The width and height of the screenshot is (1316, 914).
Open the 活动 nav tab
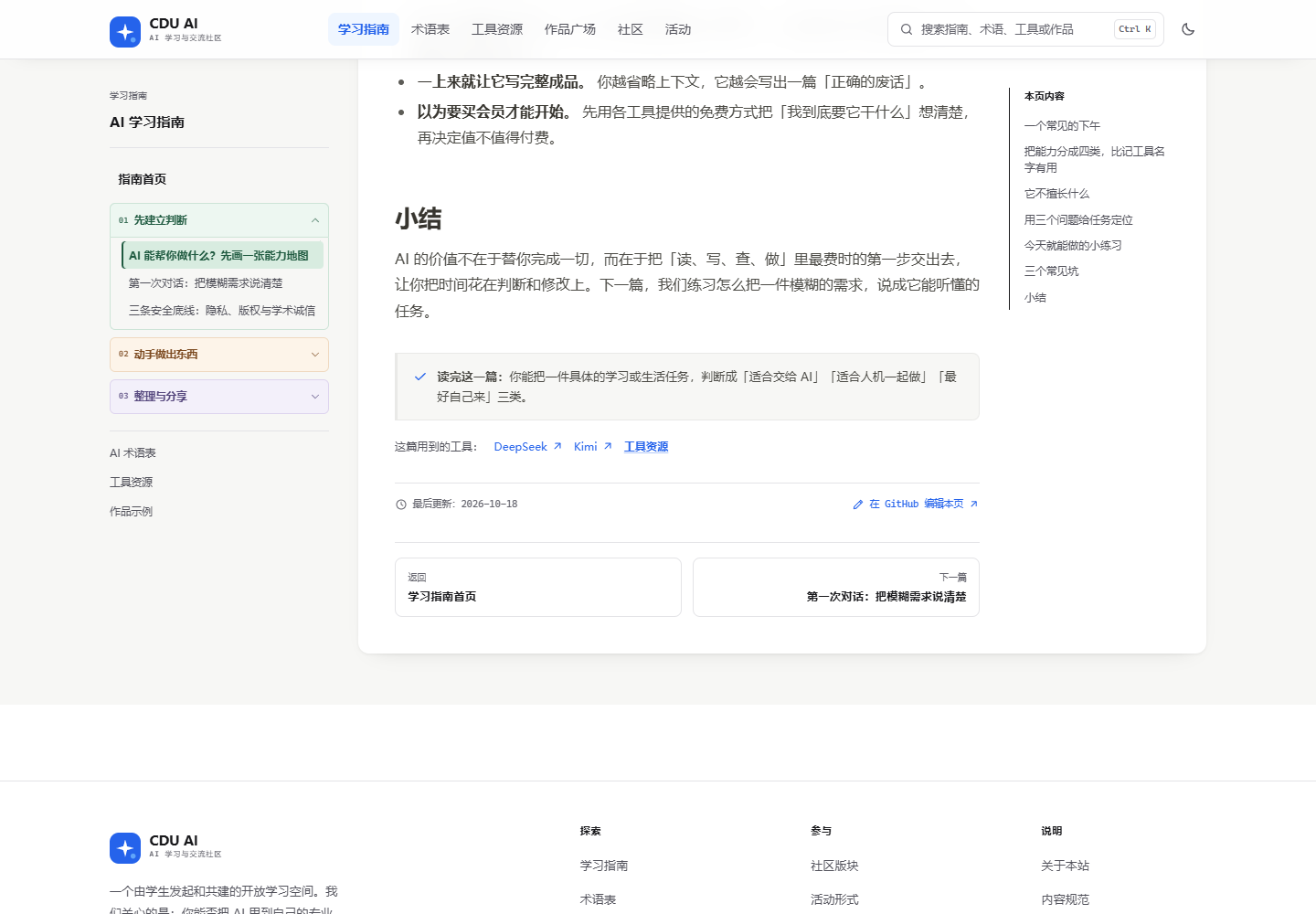(678, 29)
